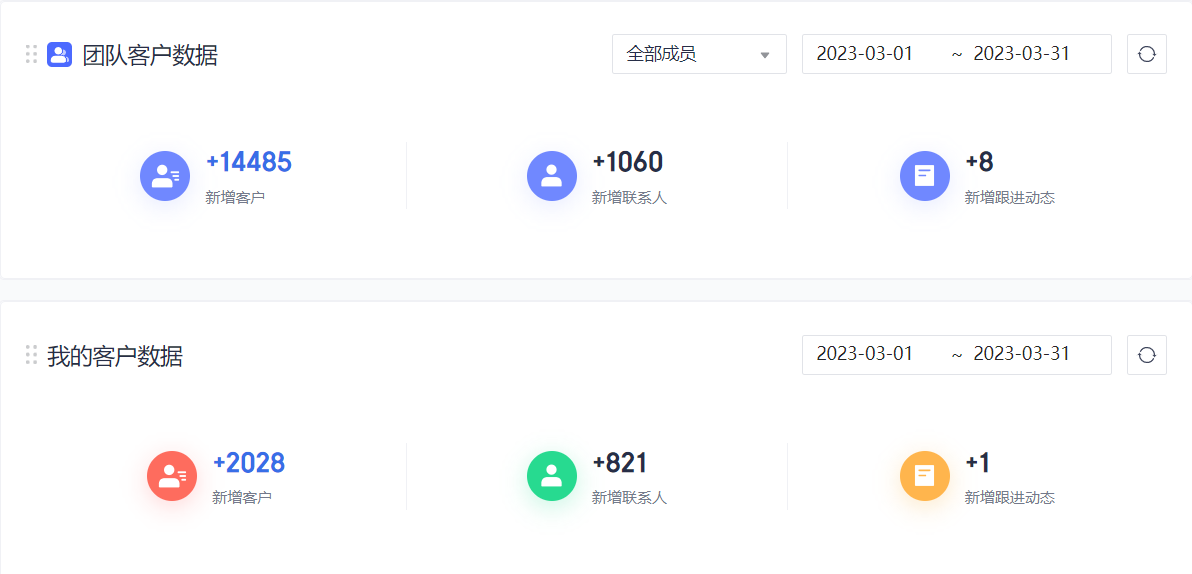Open my-customer end date 2023-03-31 field
Viewport: 1192px width, 574px height.
coord(1022,354)
